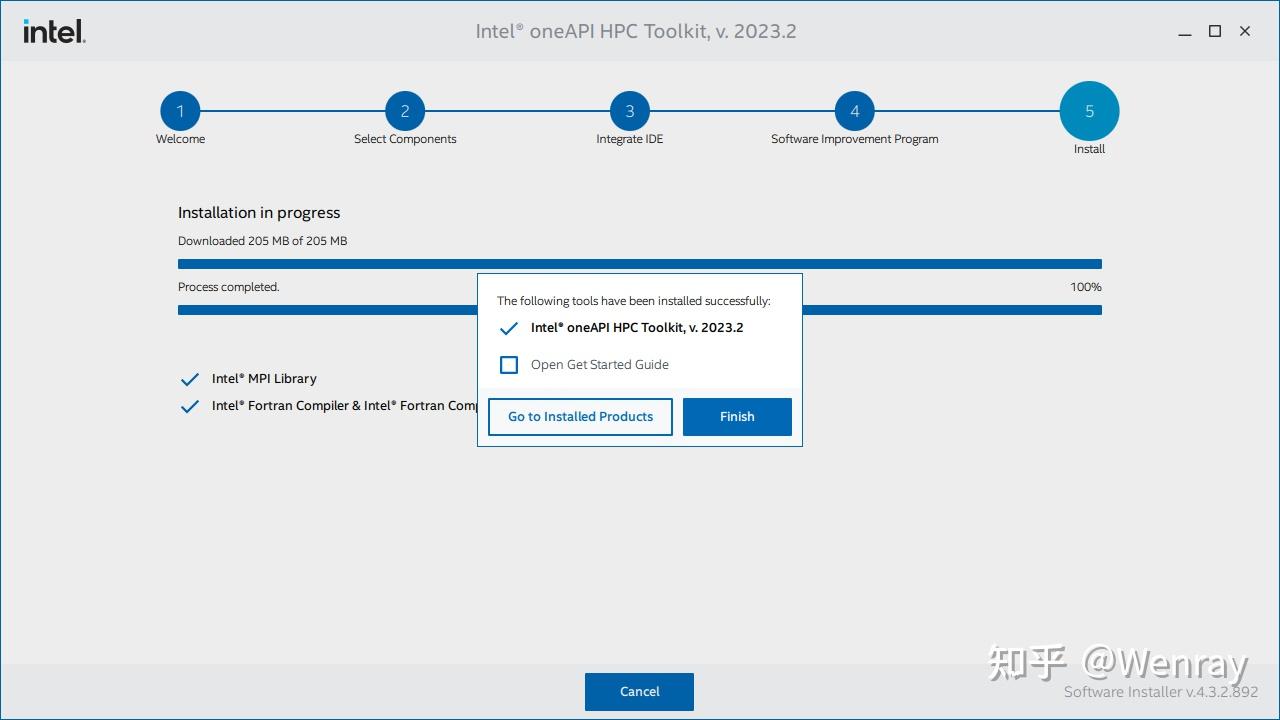Select the Welcome step circle
This screenshot has width=1280, height=720.
point(180,111)
